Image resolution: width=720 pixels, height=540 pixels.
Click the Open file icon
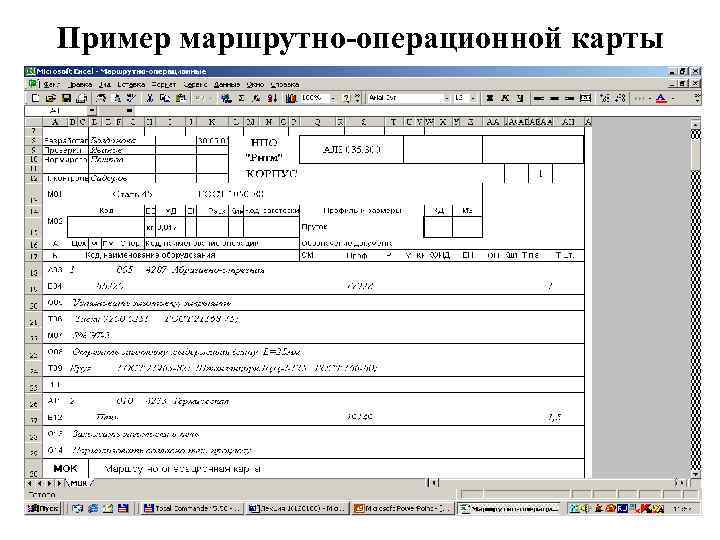click(x=51, y=98)
